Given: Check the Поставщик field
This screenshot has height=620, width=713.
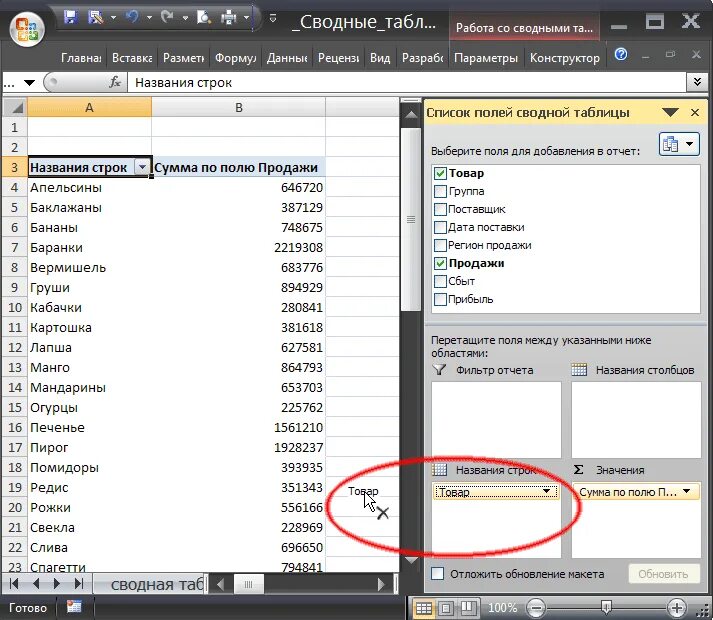Looking at the screenshot, I should pyautogui.click(x=440, y=209).
